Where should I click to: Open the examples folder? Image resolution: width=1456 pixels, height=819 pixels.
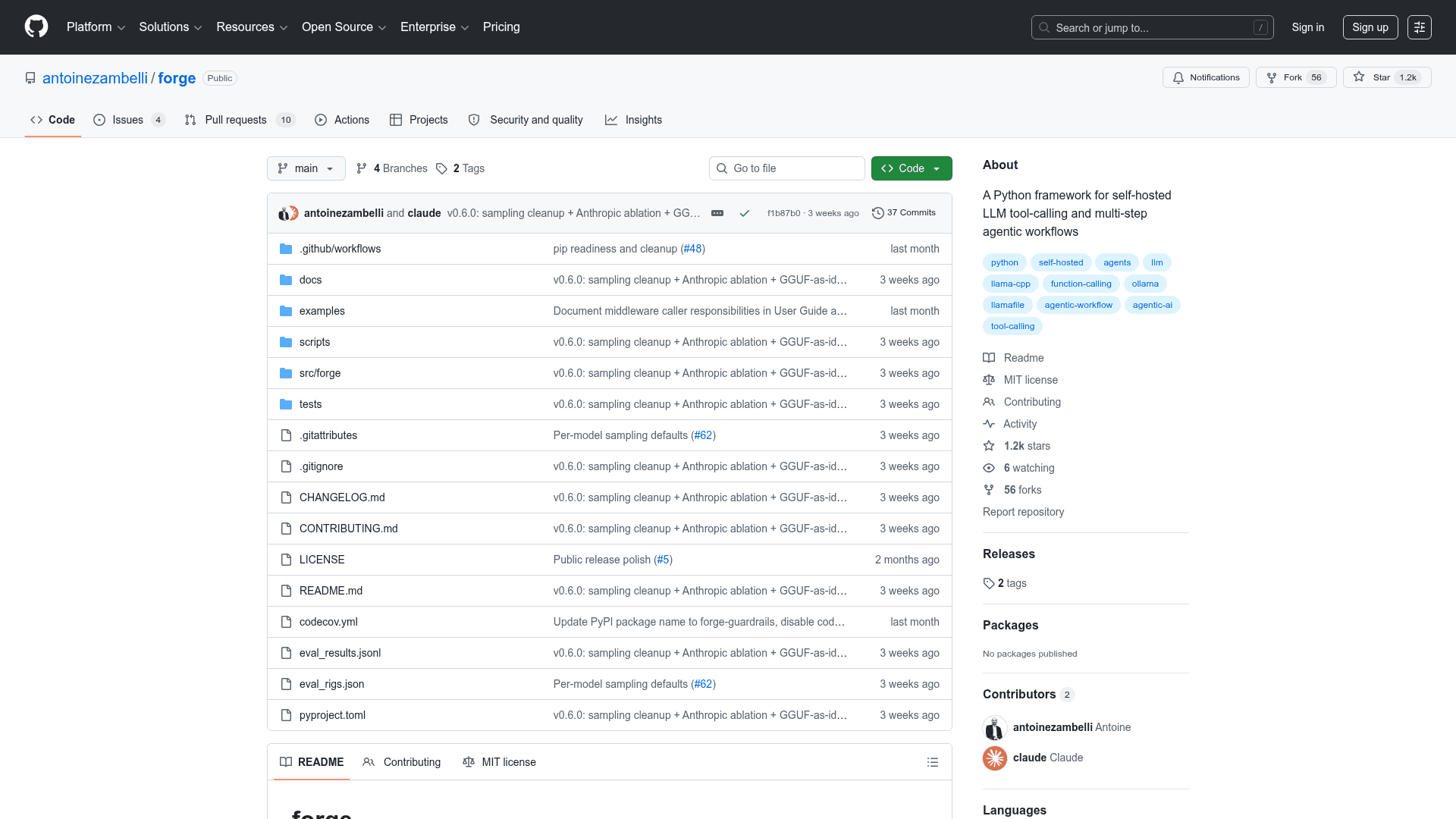coord(322,311)
